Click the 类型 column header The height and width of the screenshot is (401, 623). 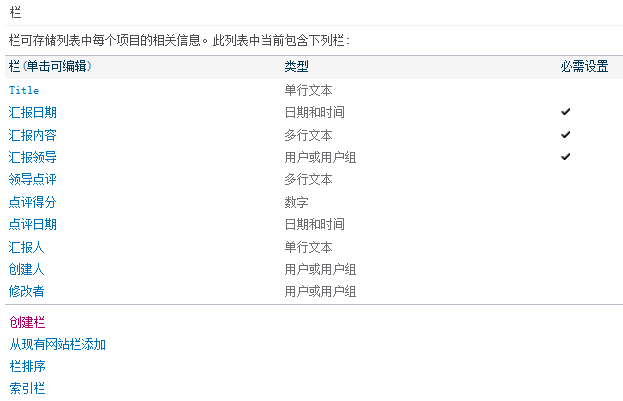click(x=296, y=66)
